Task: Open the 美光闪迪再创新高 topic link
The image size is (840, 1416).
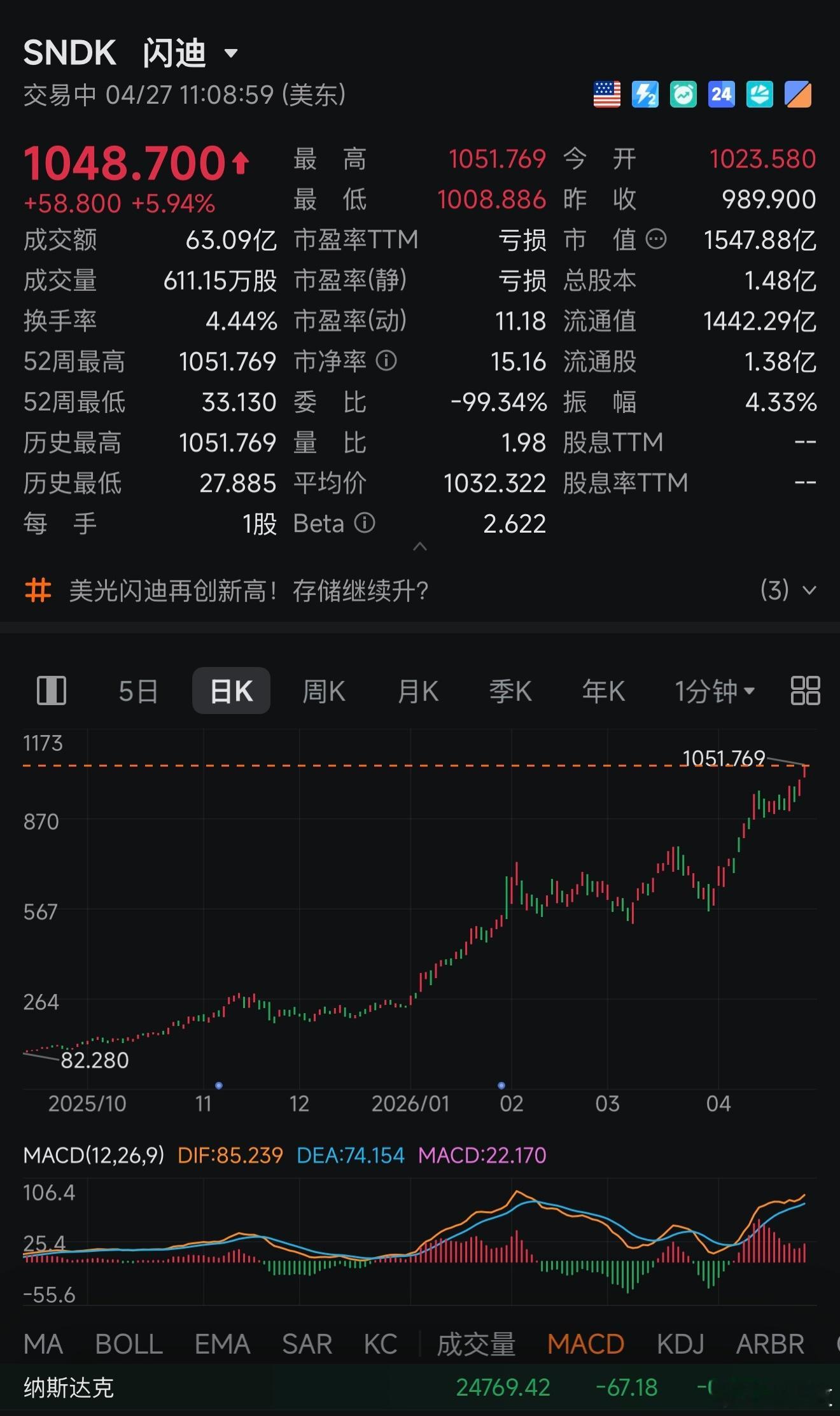Action: point(249,591)
